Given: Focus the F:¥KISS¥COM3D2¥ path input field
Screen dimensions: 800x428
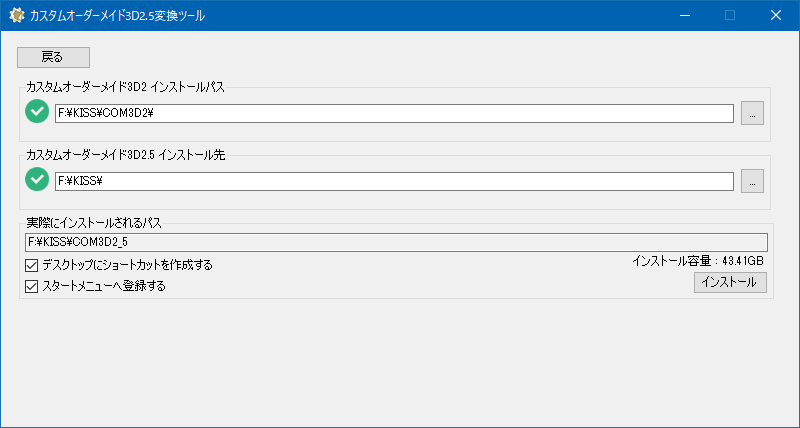Looking at the screenshot, I should tap(394, 113).
